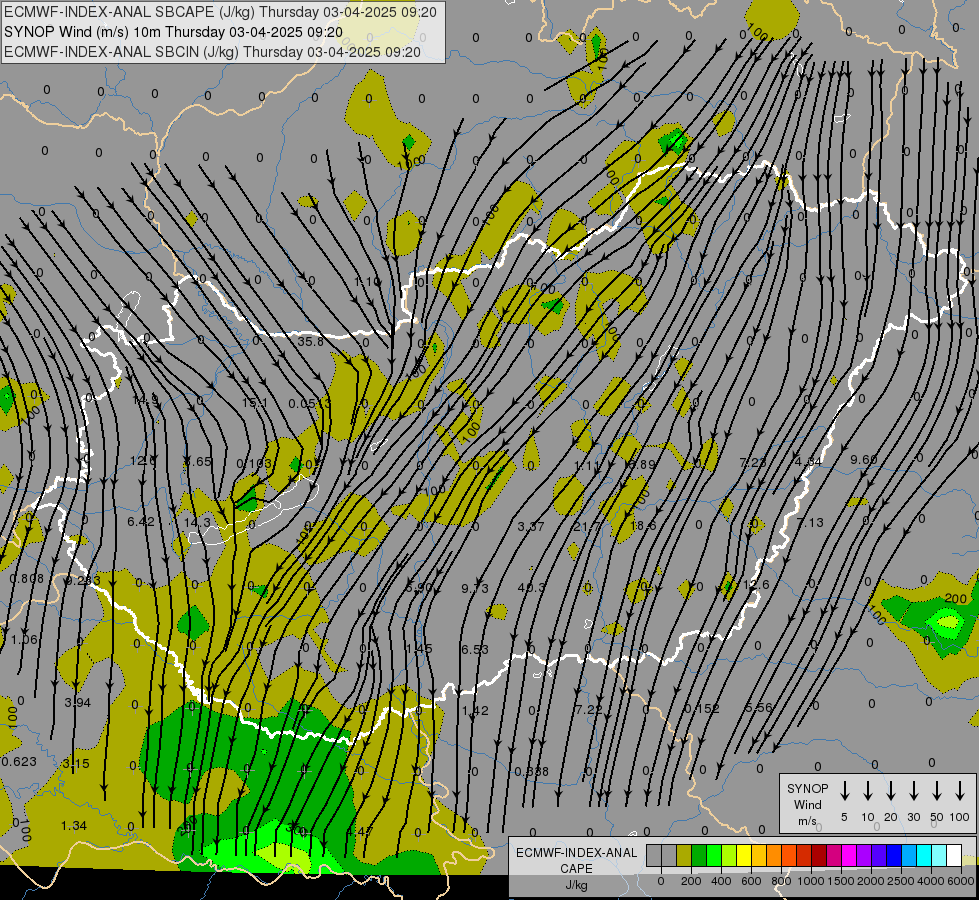
Task: Click the map value '0.152'
Action: tap(702, 708)
